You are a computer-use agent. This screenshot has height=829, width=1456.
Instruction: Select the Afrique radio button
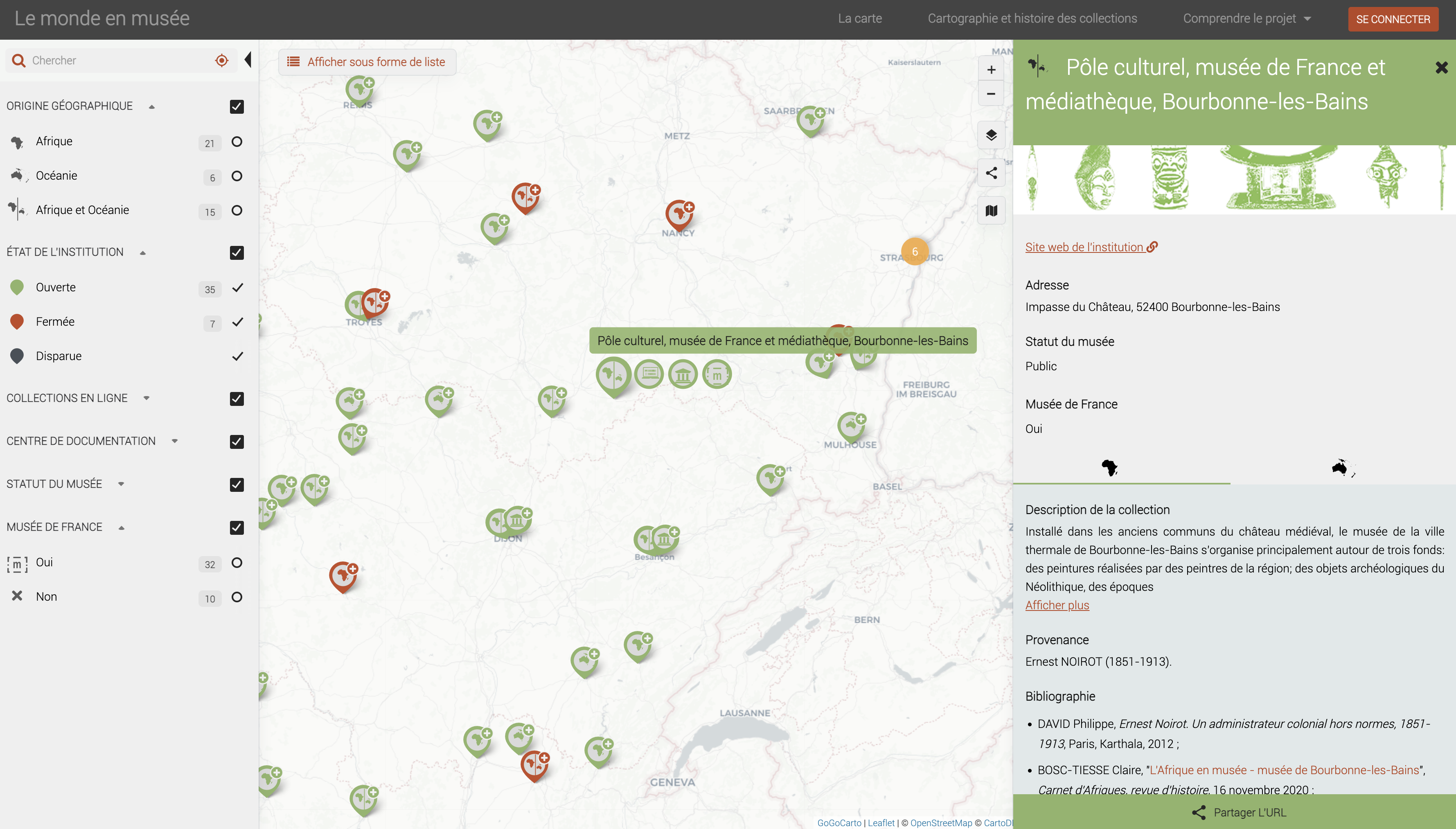pos(237,142)
